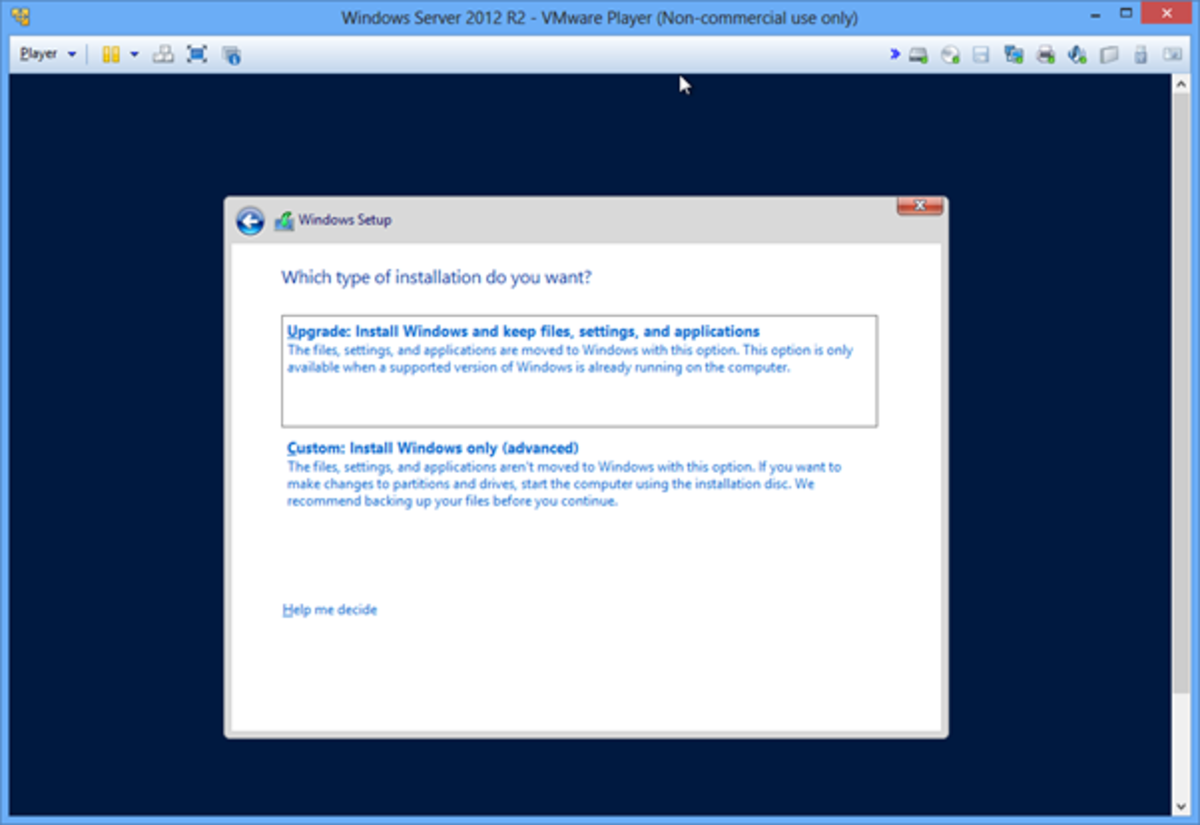Viewport: 1200px width, 825px height.
Task: Click the network adapter device icon
Action: point(1013,54)
